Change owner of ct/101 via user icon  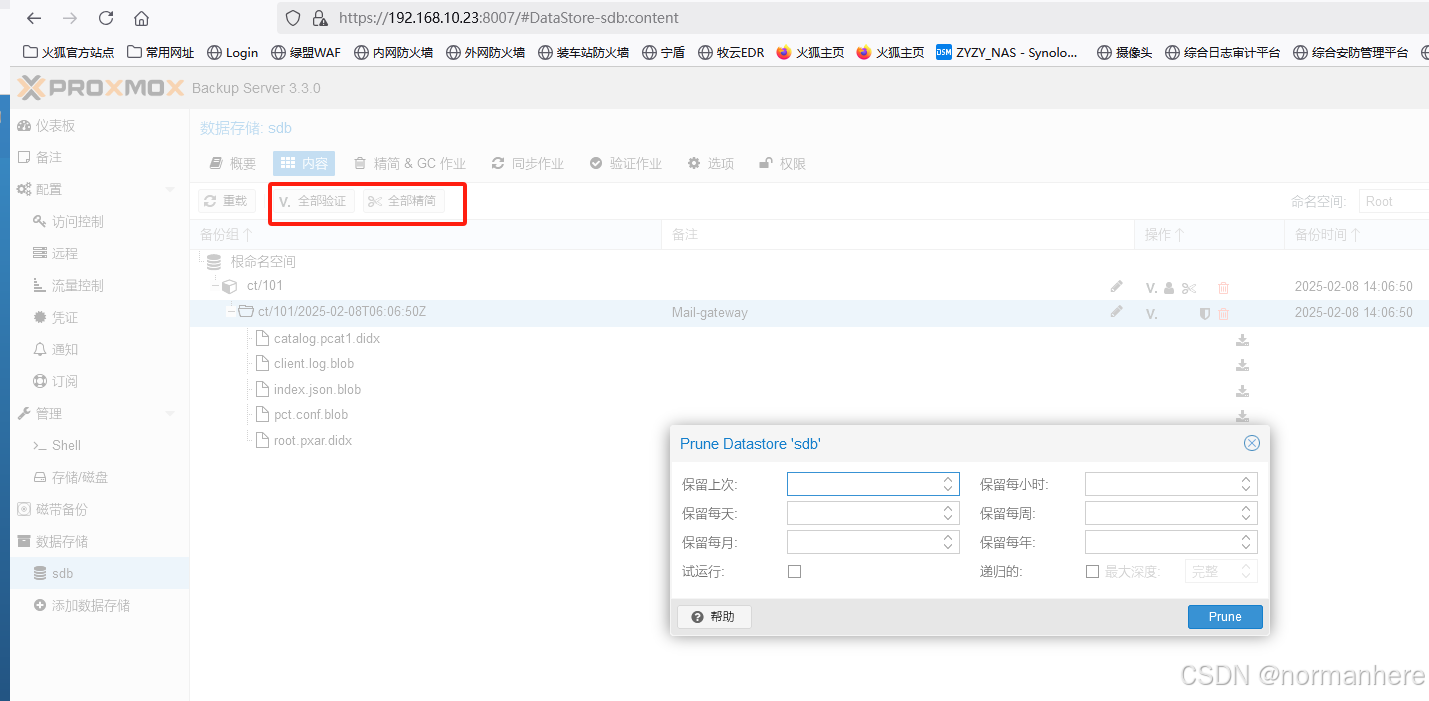1169,288
